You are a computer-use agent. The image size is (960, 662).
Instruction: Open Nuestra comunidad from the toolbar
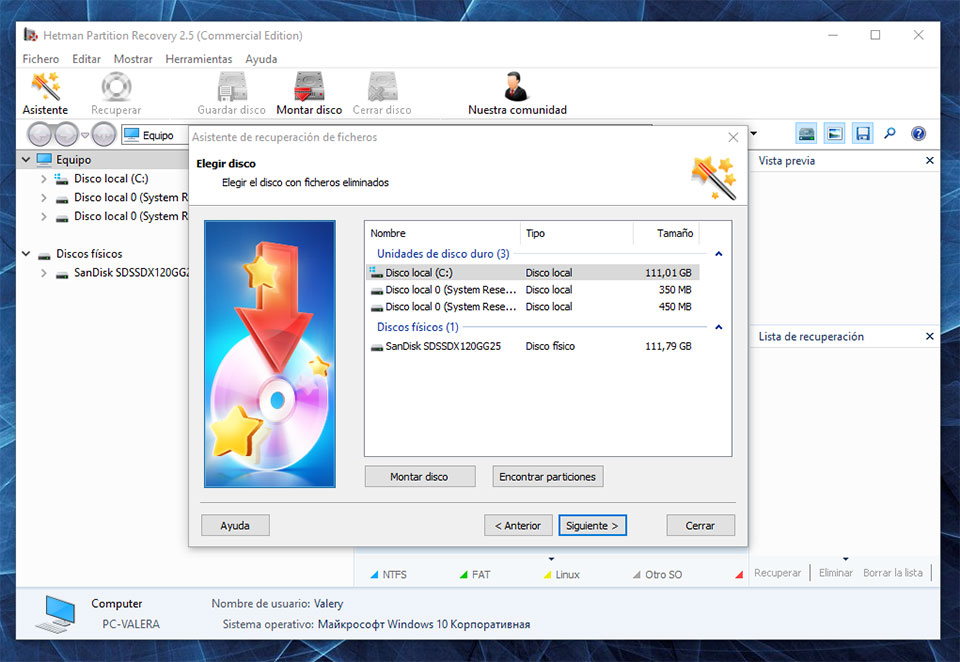point(517,94)
